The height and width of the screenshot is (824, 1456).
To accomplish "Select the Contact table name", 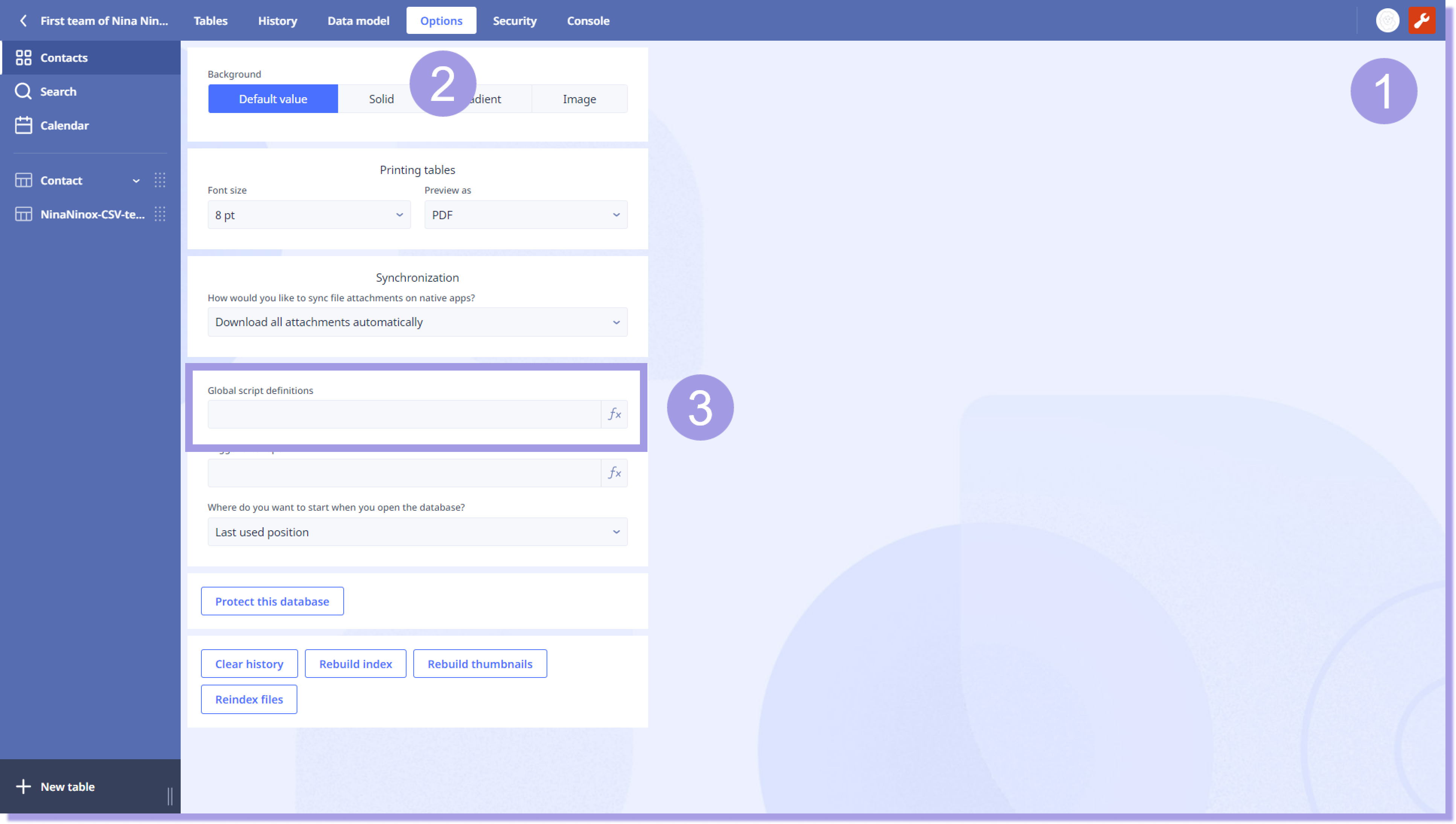I will 61,180.
